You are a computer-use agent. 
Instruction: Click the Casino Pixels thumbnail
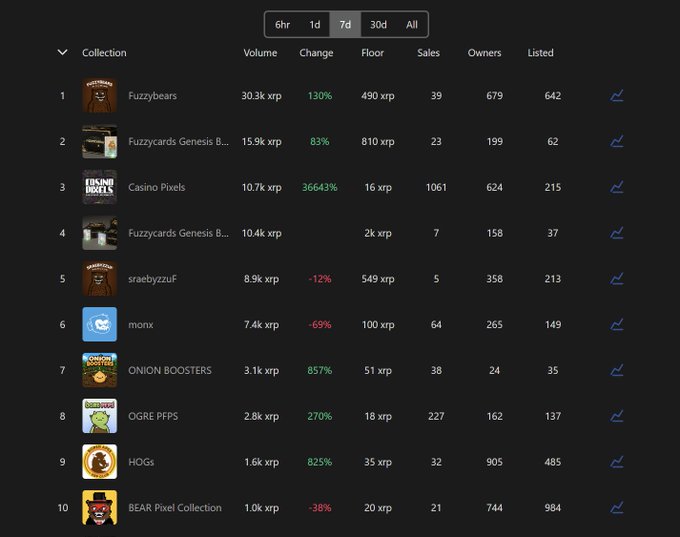tap(100, 187)
